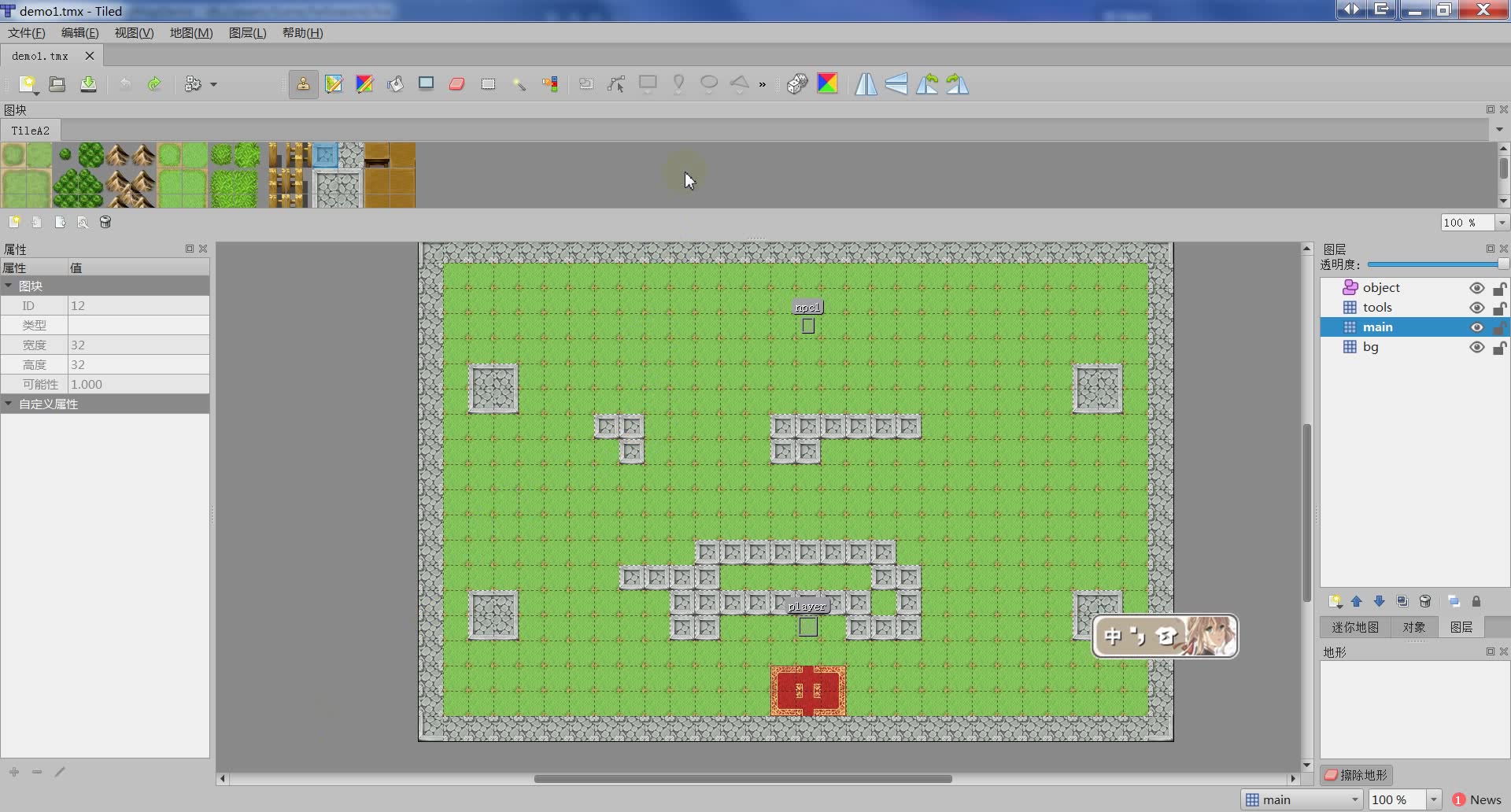The height and width of the screenshot is (812, 1511).
Task: Delete the current layer via trash icon
Action: click(1424, 601)
